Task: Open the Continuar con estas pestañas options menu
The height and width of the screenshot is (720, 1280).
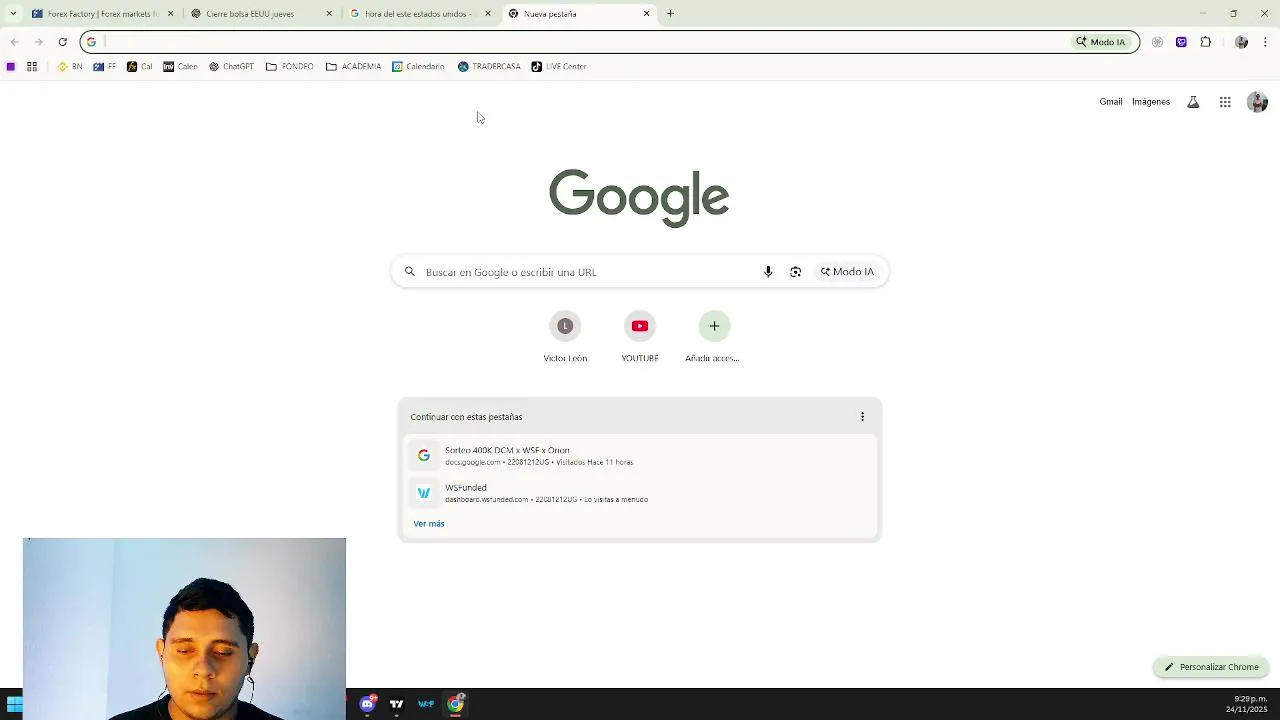Action: [x=862, y=417]
